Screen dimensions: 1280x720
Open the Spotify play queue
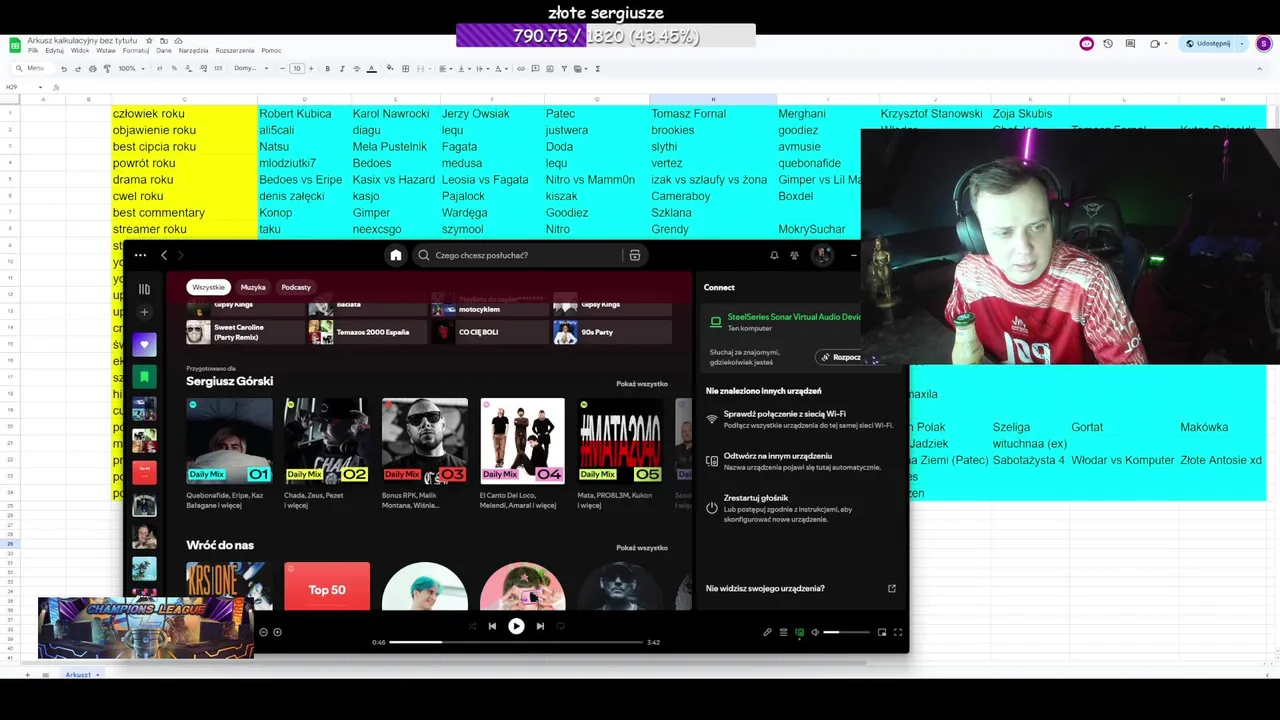point(783,632)
